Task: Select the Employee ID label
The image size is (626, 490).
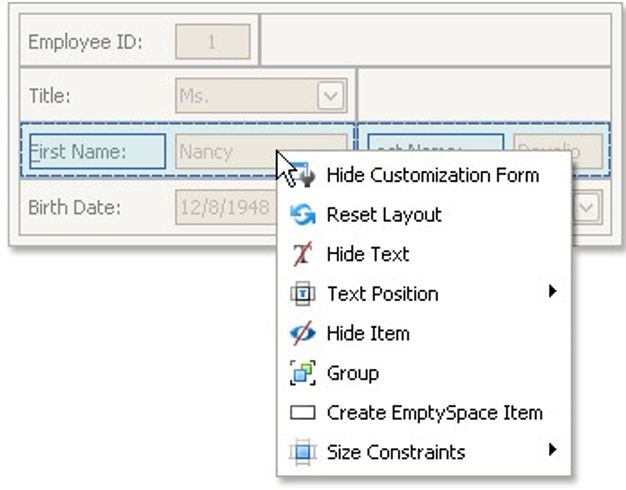Action: 85,42
